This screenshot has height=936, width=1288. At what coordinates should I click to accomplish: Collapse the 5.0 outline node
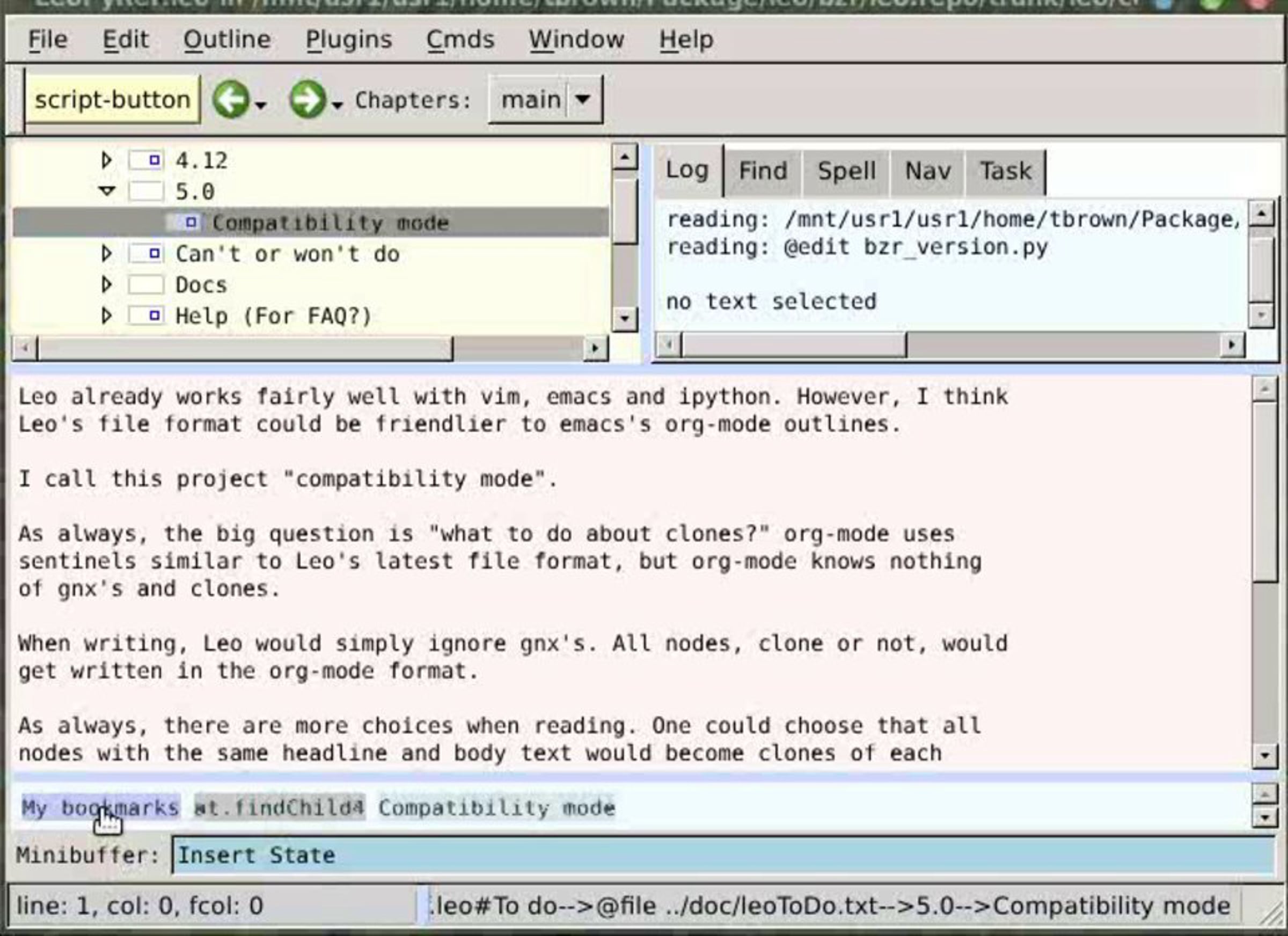pyautogui.click(x=106, y=191)
